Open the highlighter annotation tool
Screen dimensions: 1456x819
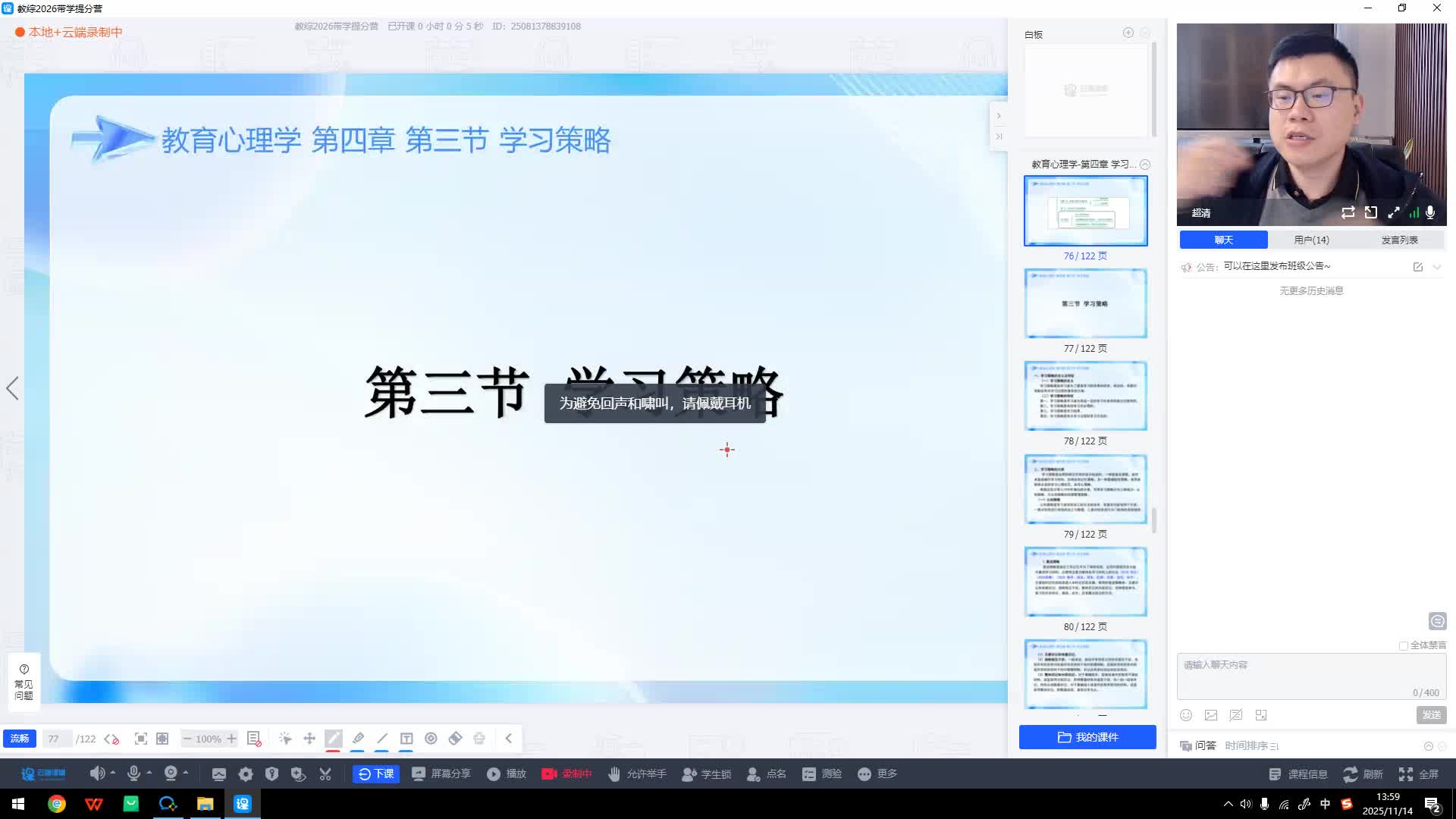pos(358,738)
